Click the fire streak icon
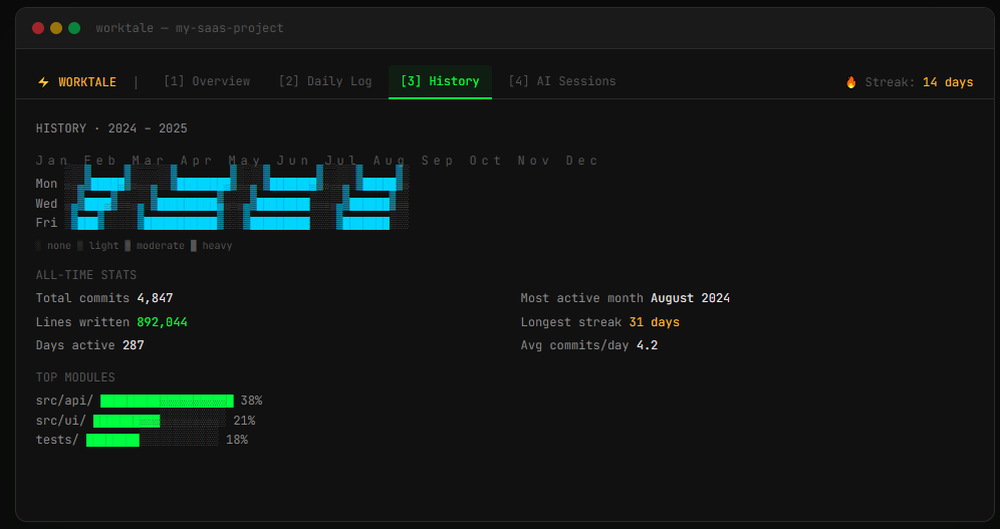This screenshot has width=1000, height=529. [x=851, y=82]
